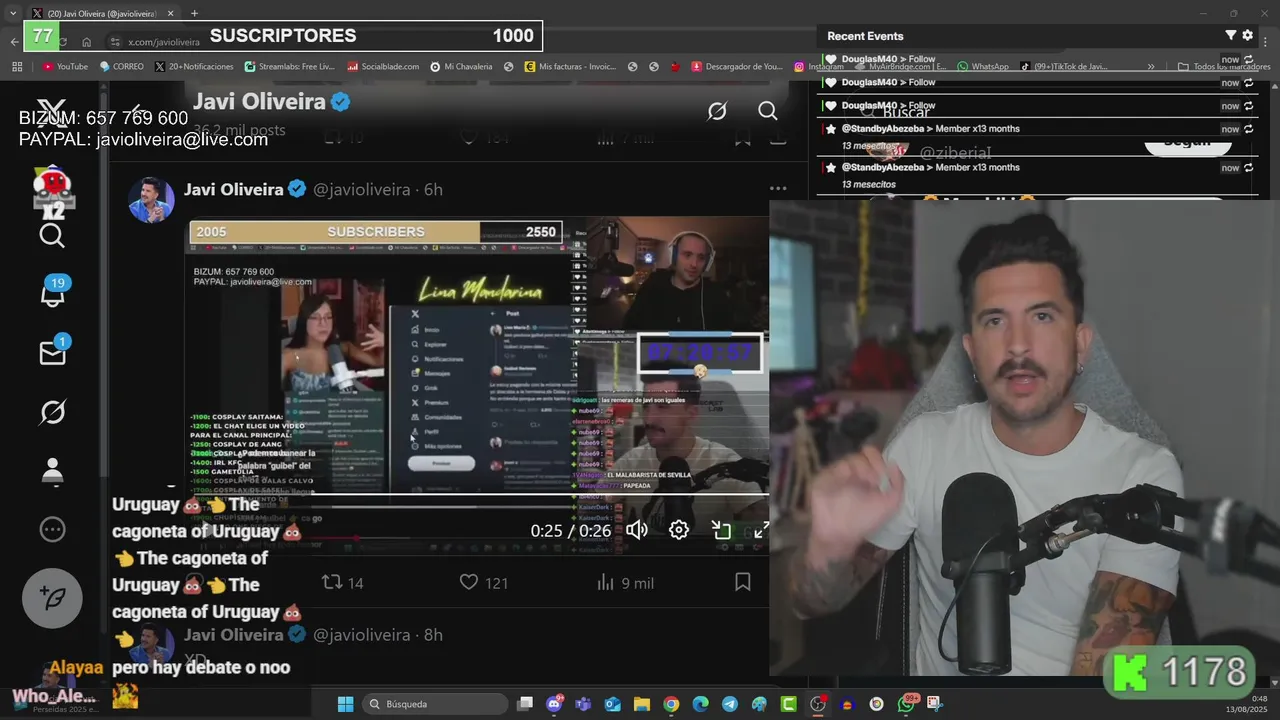
Task: Open the More circle menu in X sidebar
Action: pos(52,529)
